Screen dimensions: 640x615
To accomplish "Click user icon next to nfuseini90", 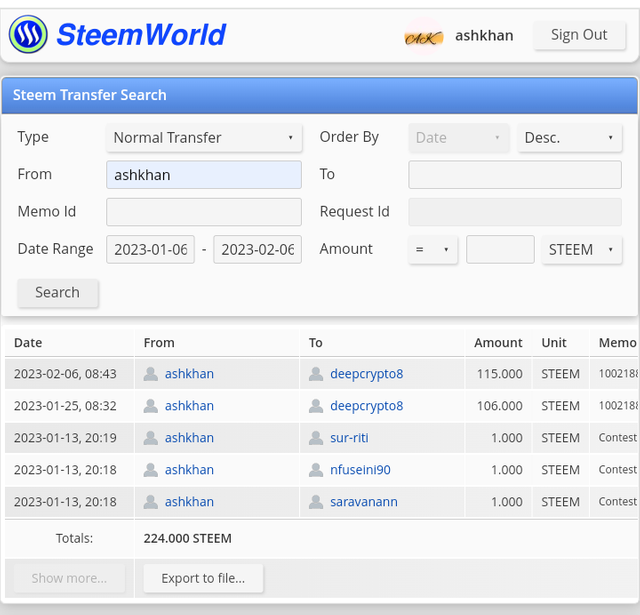I will pos(316,470).
